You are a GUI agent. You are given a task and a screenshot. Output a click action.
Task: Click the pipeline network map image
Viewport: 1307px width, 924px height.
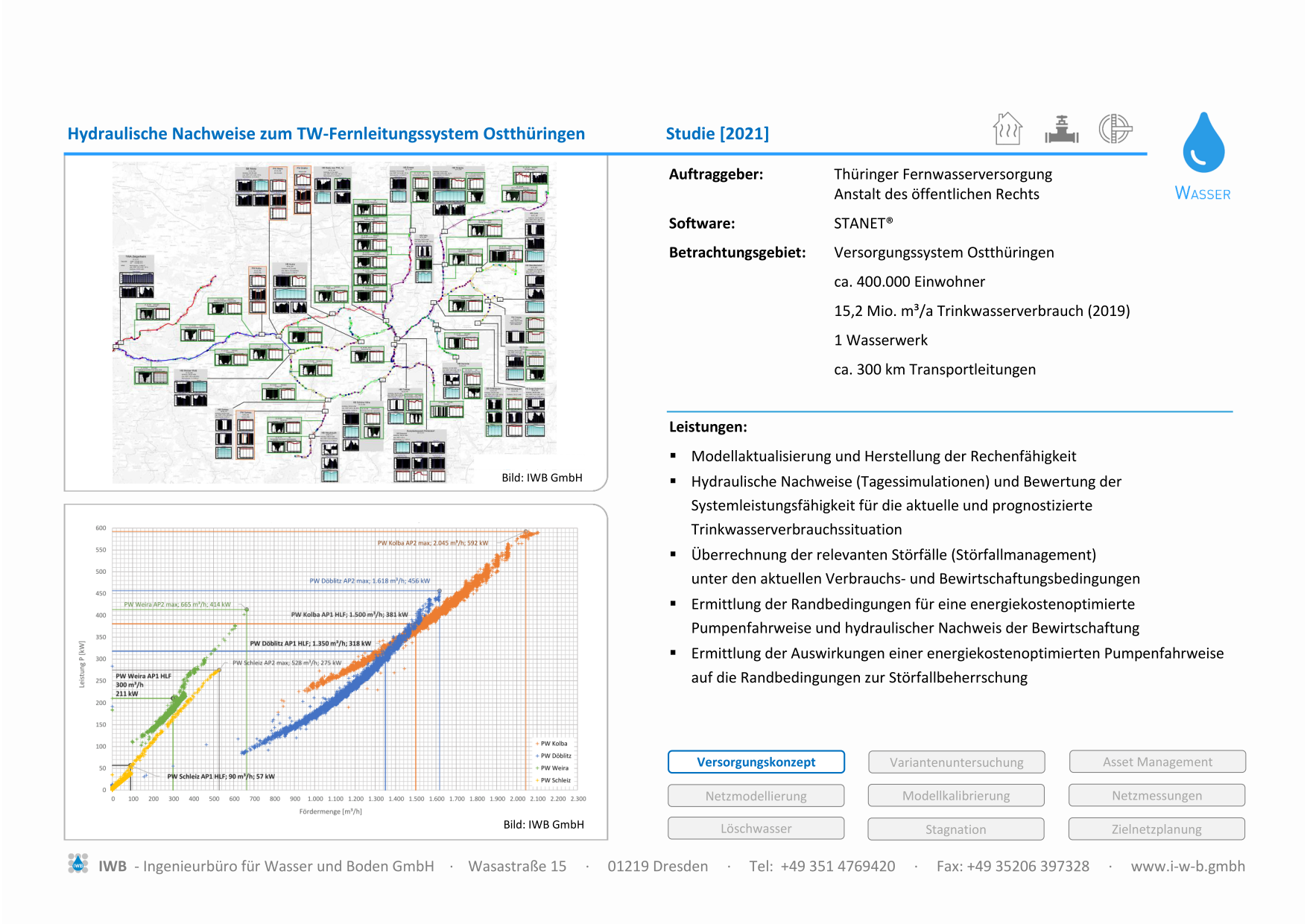pos(334,320)
